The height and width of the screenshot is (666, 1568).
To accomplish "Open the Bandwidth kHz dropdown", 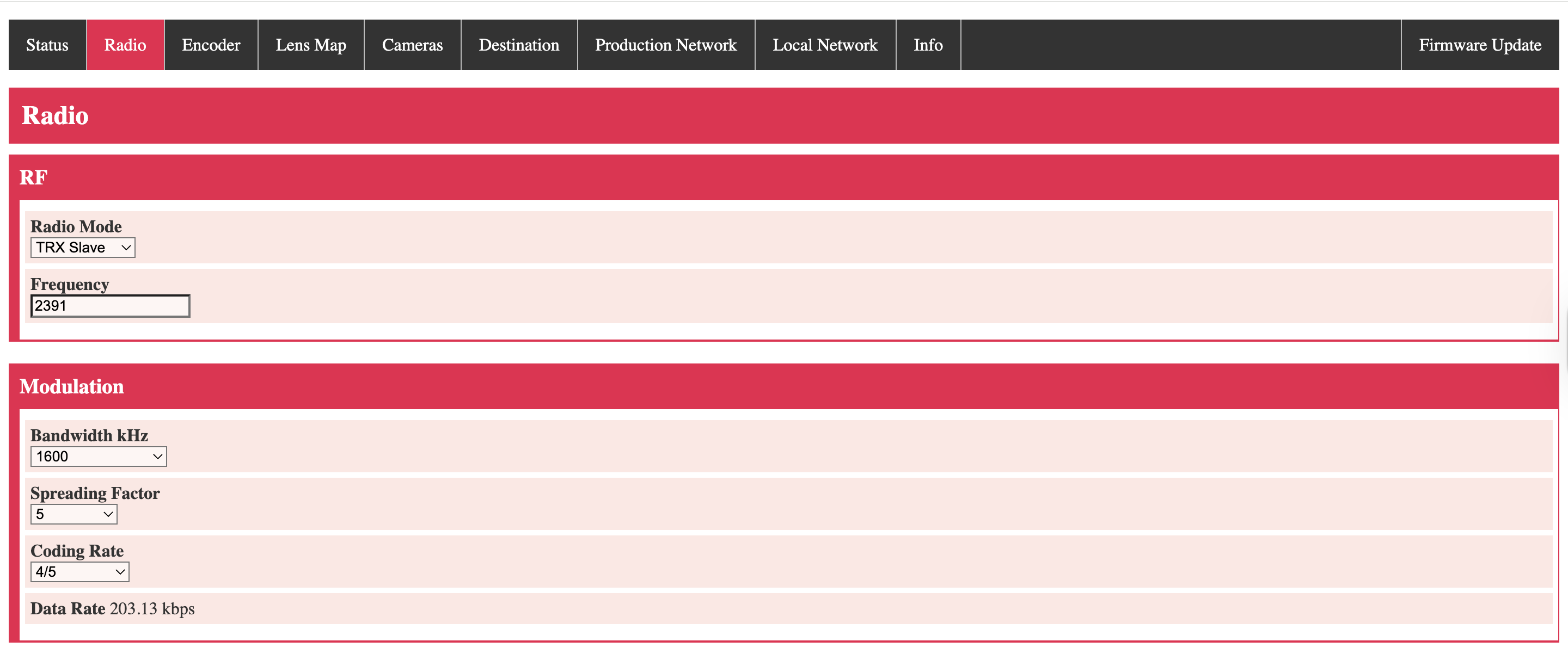I will tap(99, 456).
